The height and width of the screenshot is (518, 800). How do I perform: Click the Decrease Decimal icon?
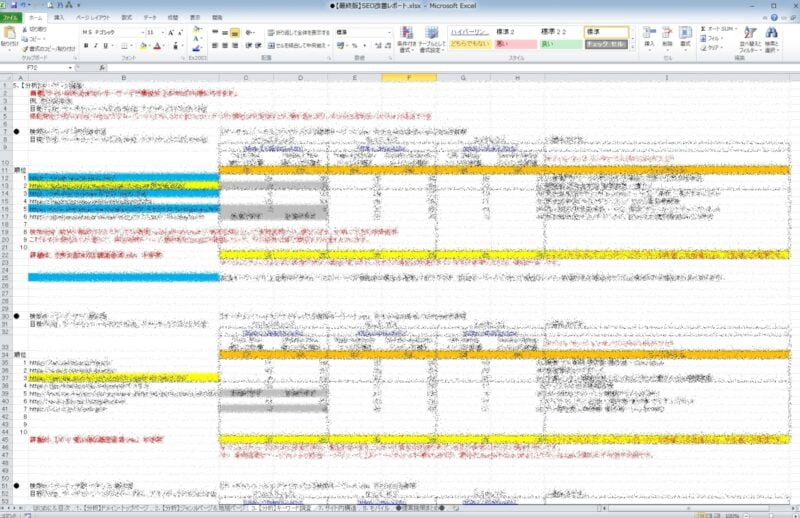[x=388, y=45]
